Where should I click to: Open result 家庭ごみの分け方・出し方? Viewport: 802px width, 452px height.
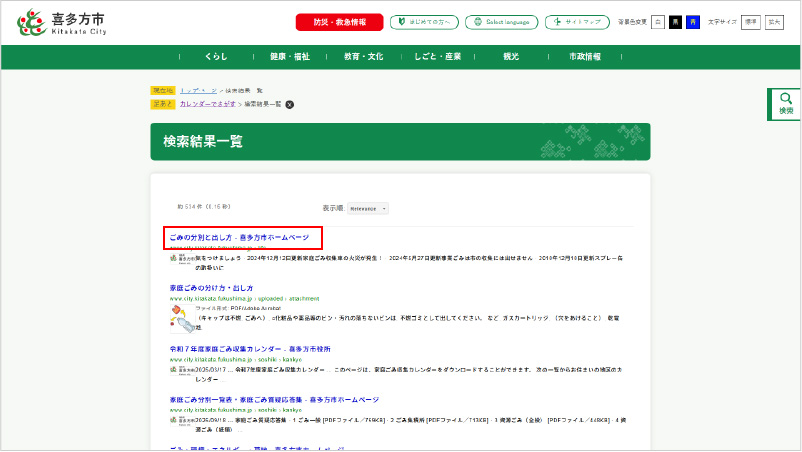click(211, 288)
